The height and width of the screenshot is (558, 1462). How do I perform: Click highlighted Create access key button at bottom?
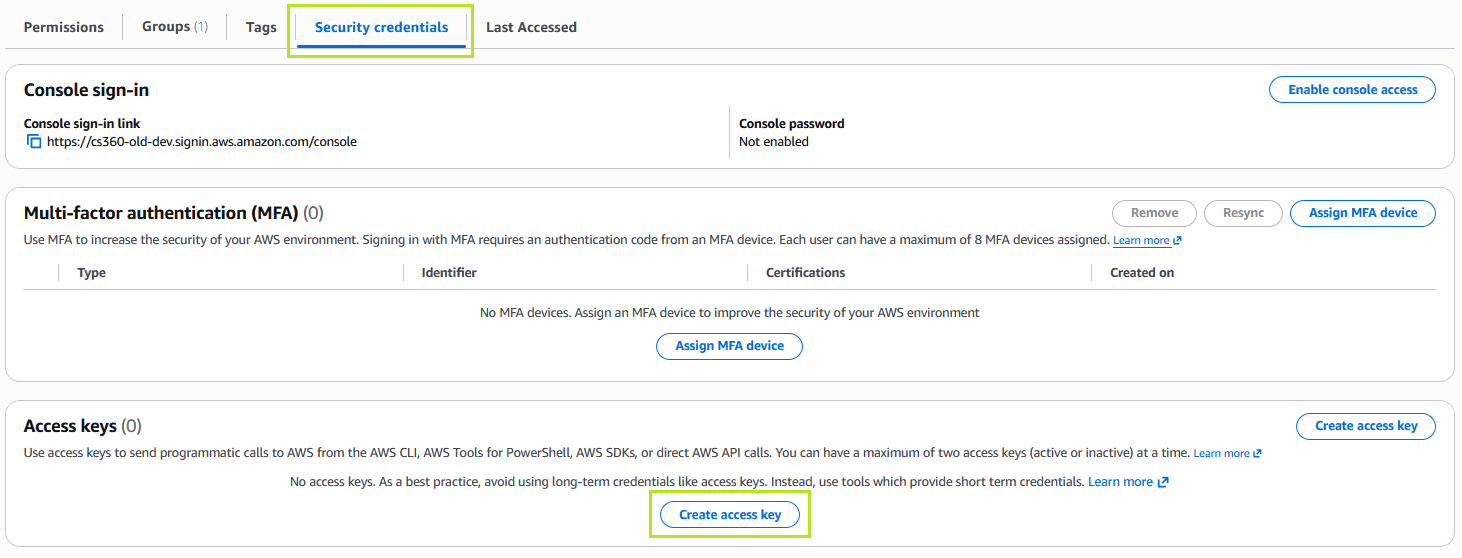click(x=729, y=515)
